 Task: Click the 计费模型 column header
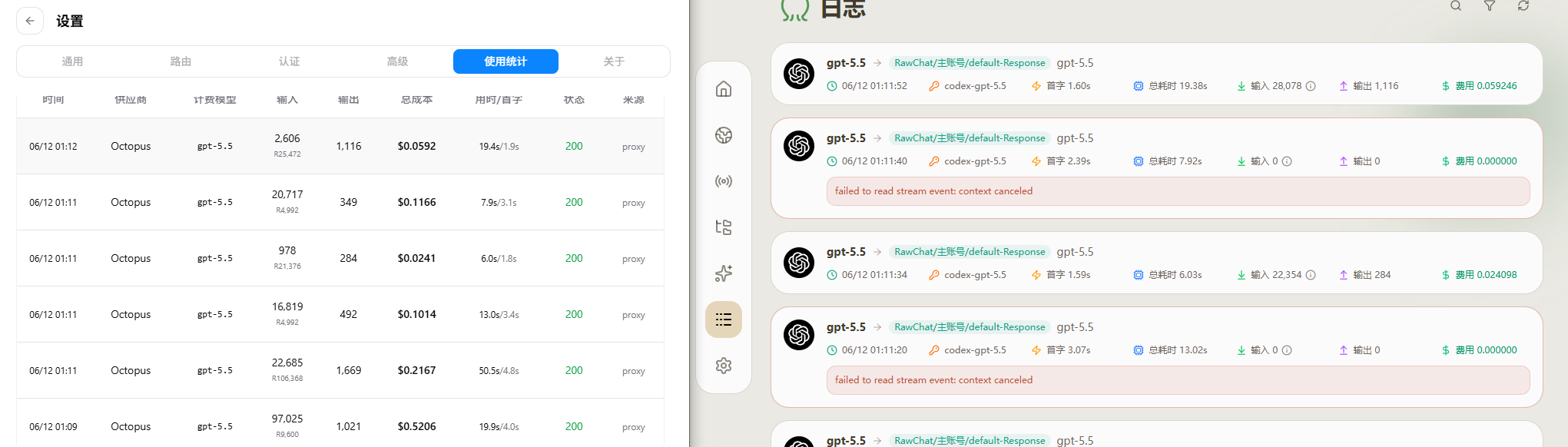[x=215, y=100]
